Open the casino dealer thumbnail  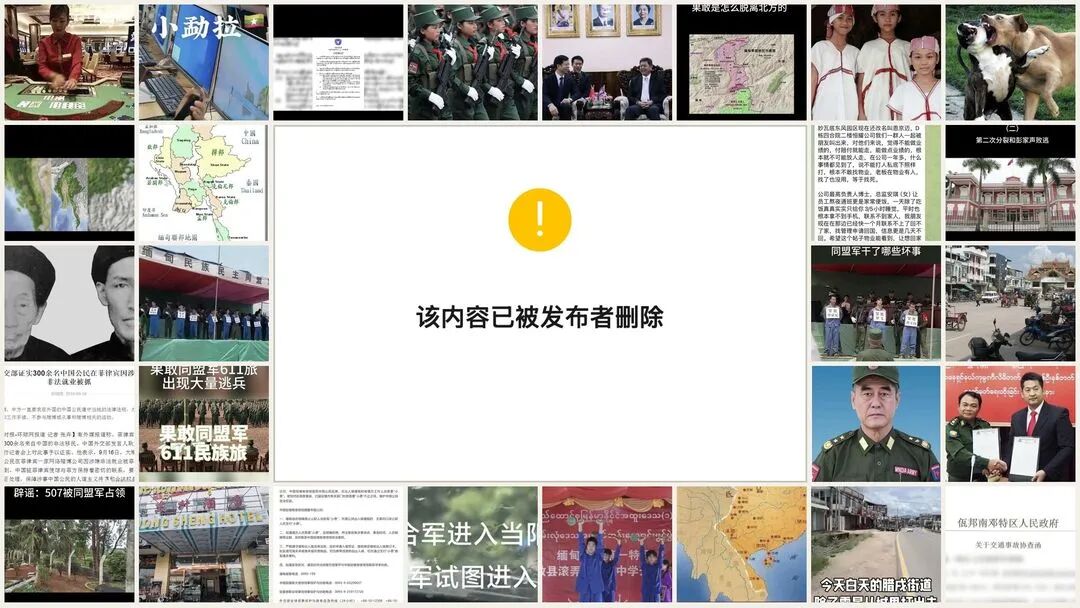(70, 63)
